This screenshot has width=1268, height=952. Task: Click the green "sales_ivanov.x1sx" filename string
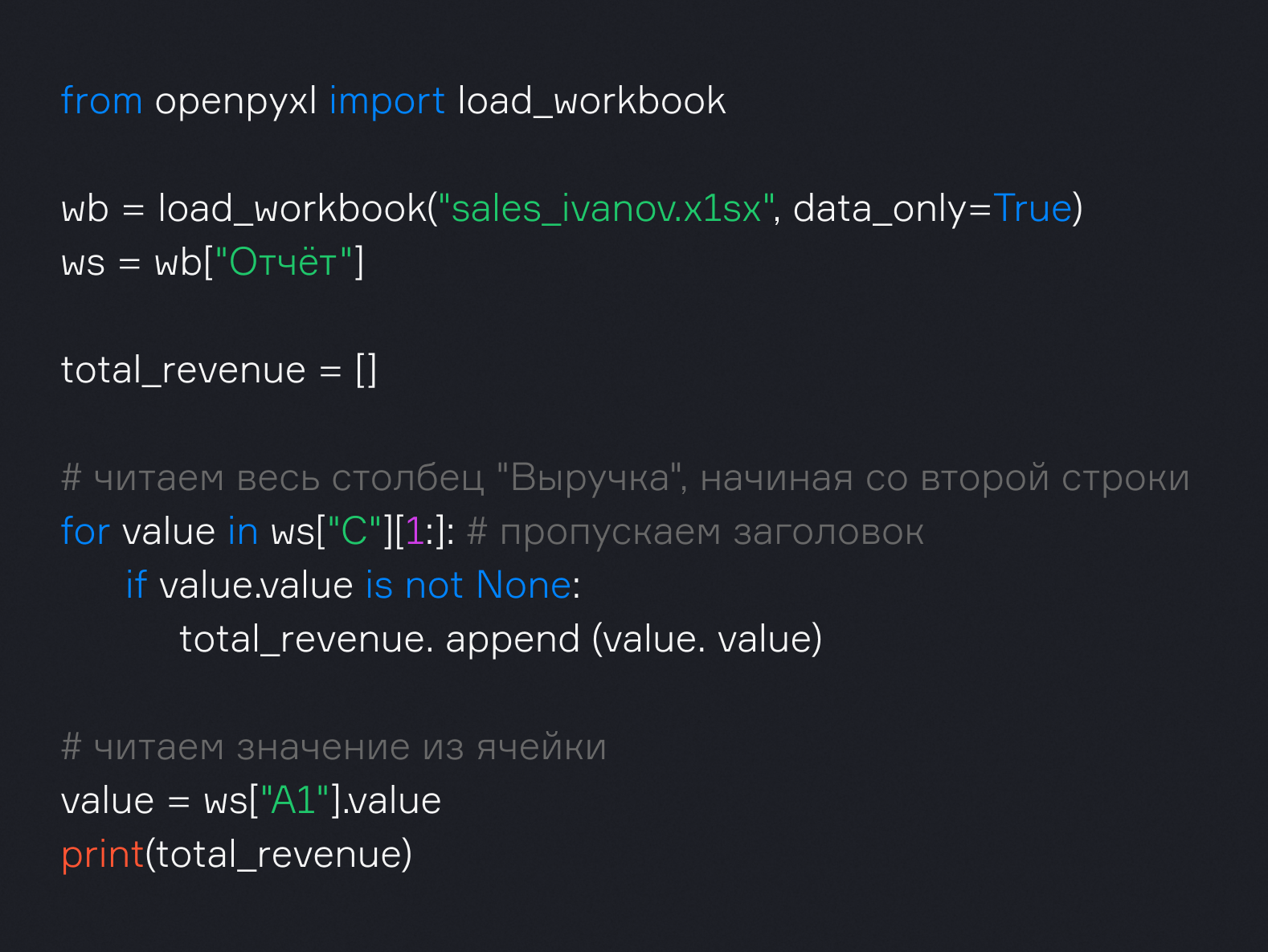[606, 209]
